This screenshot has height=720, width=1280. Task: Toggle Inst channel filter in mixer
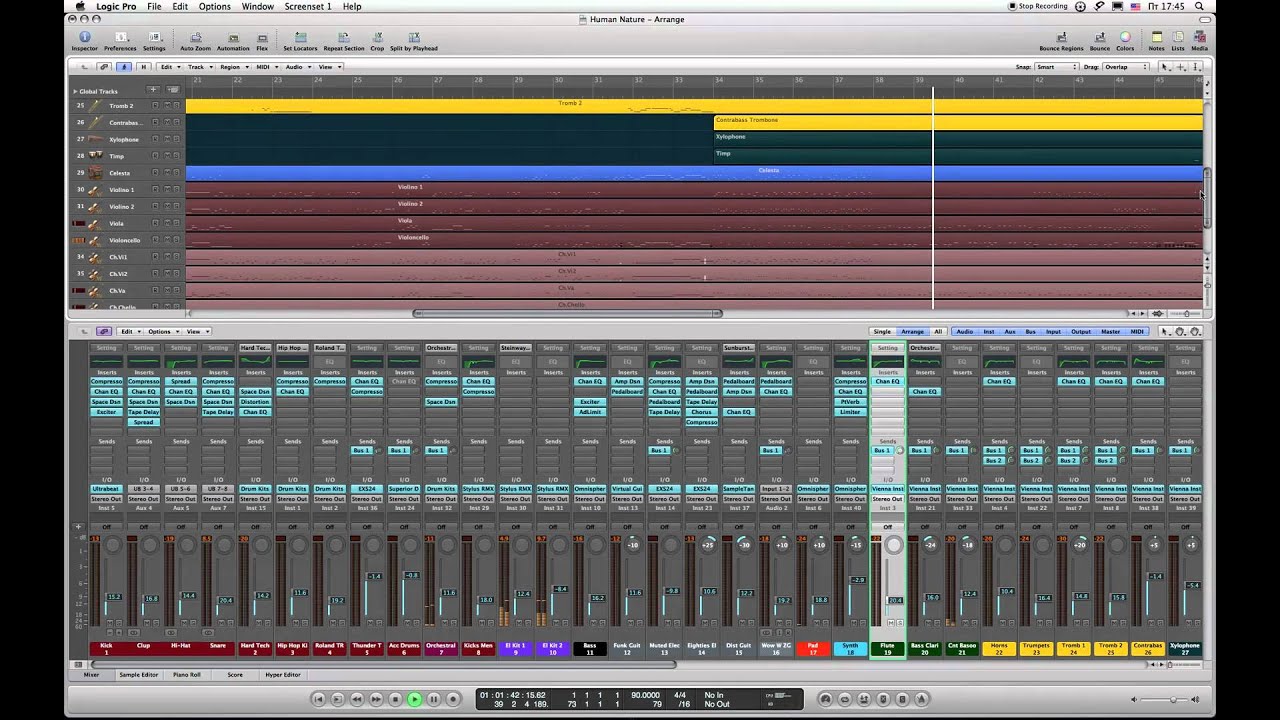(989, 331)
